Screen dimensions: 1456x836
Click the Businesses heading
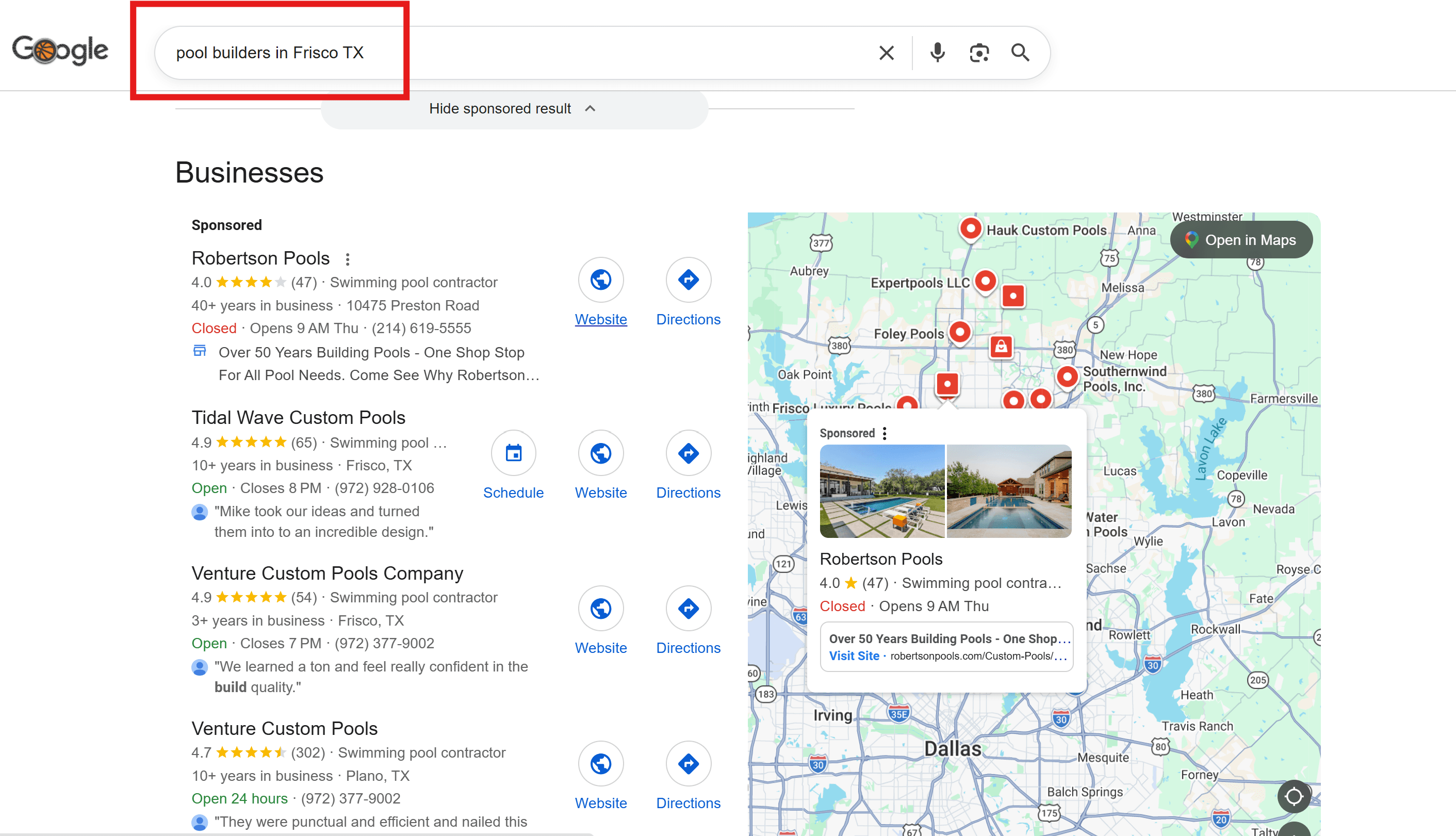(x=249, y=173)
